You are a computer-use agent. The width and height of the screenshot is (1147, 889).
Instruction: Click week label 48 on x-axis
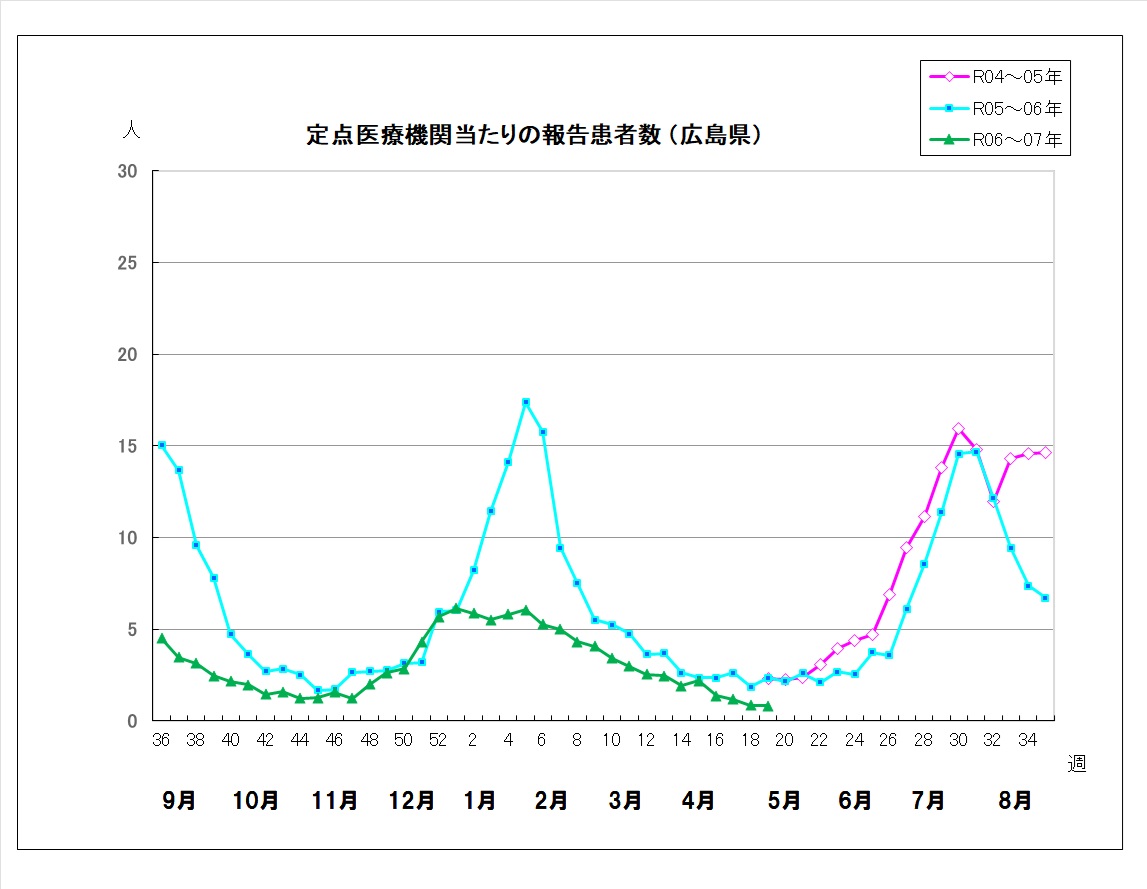pyautogui.click(x=369, y=740)
